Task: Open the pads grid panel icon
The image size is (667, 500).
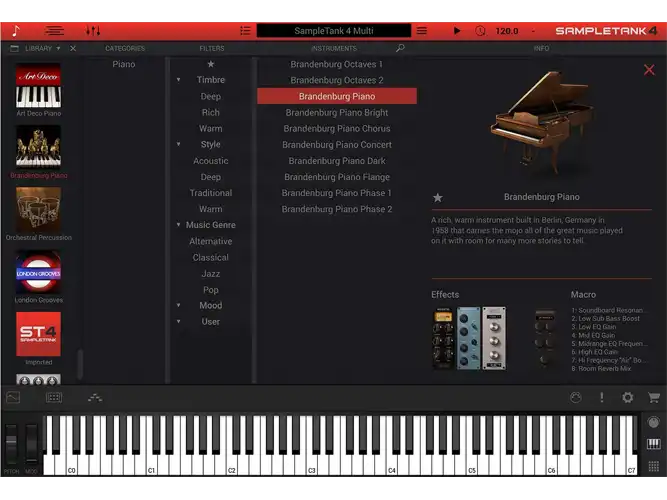Action: tap(54, 397)
